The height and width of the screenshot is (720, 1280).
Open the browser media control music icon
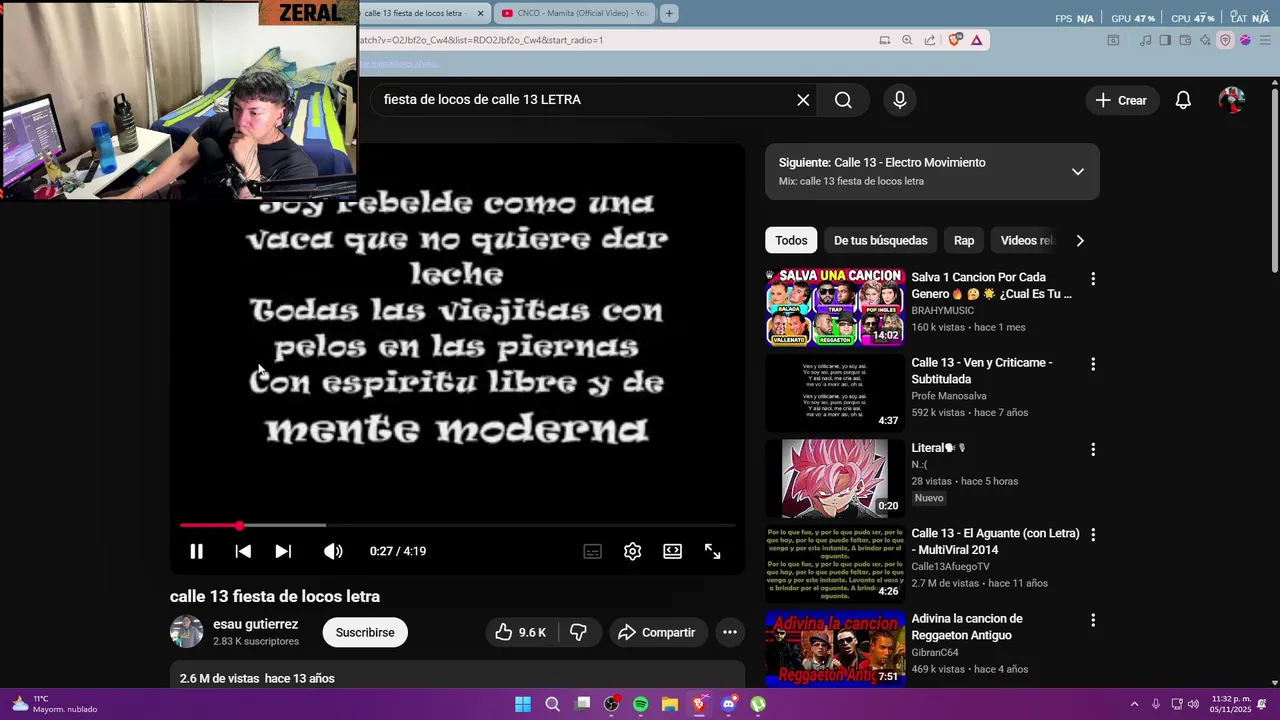pos(1145,40)
